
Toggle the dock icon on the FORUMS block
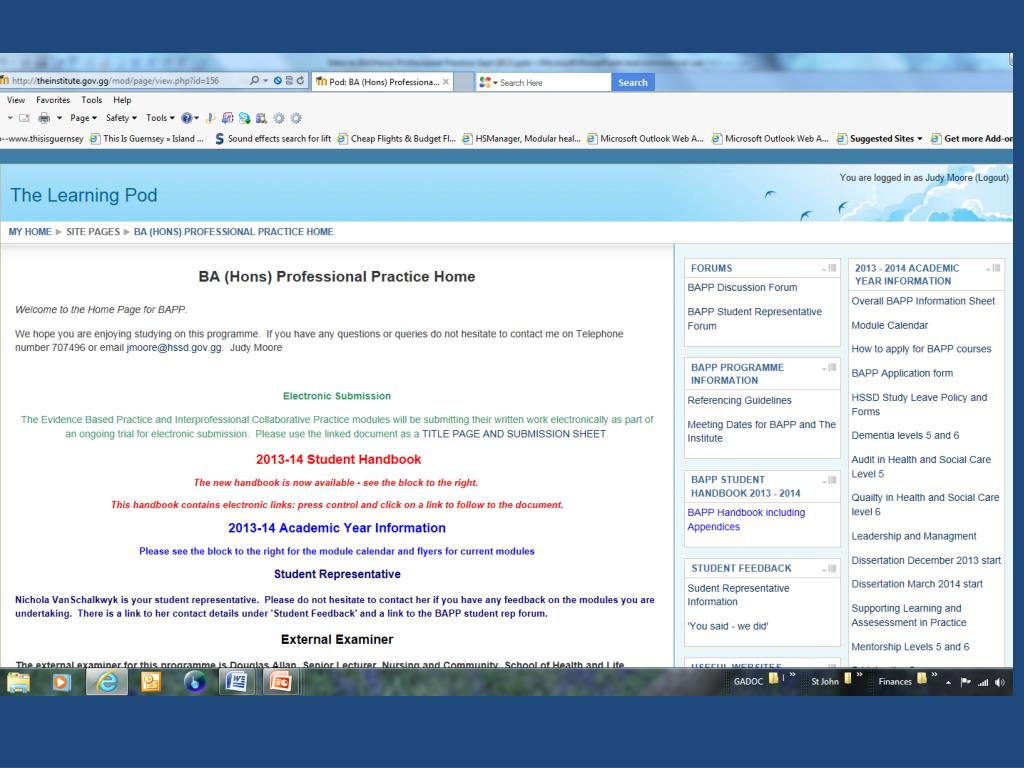click(832, 268)
